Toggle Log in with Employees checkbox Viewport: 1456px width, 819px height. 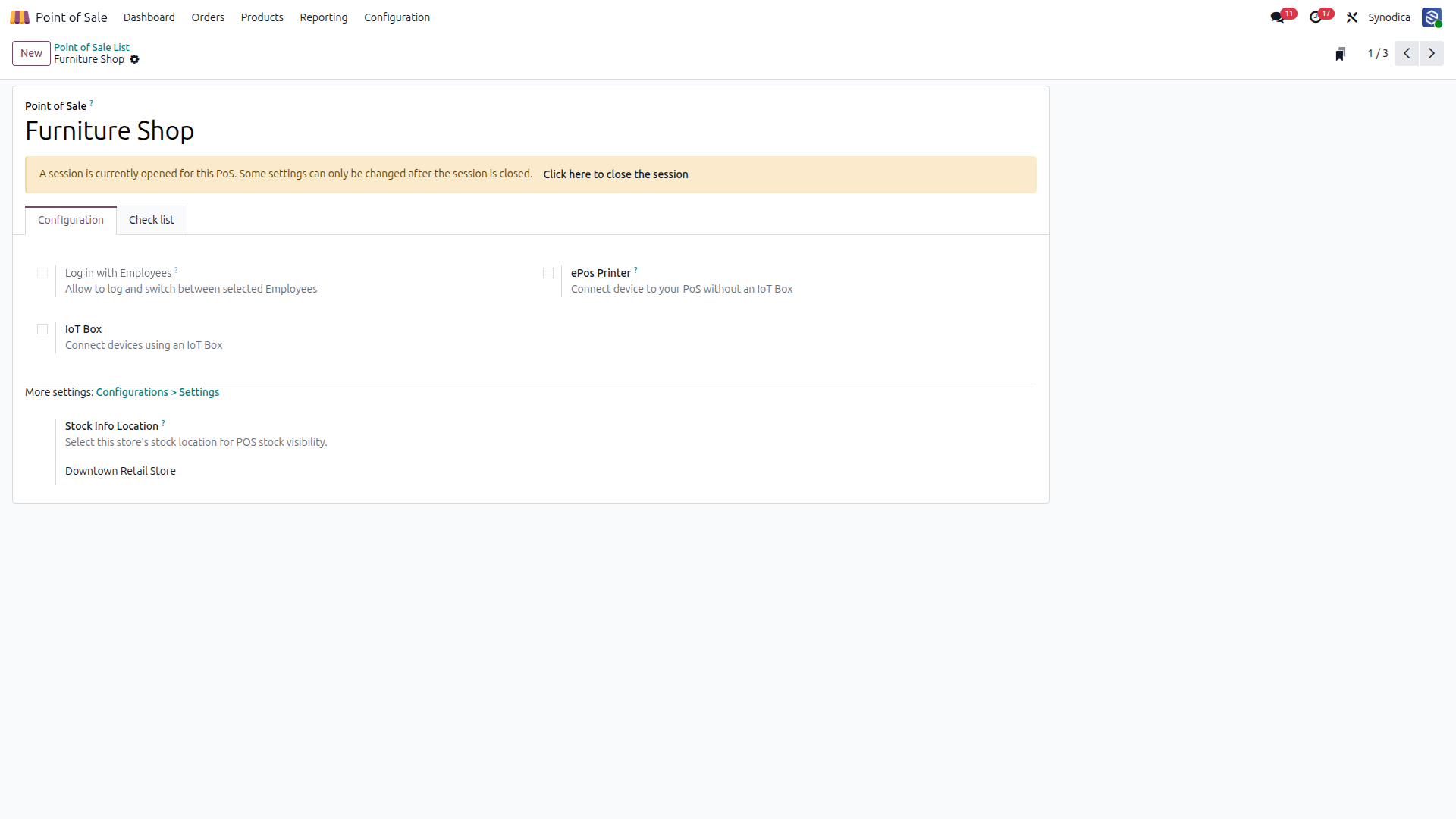point(42,273)
